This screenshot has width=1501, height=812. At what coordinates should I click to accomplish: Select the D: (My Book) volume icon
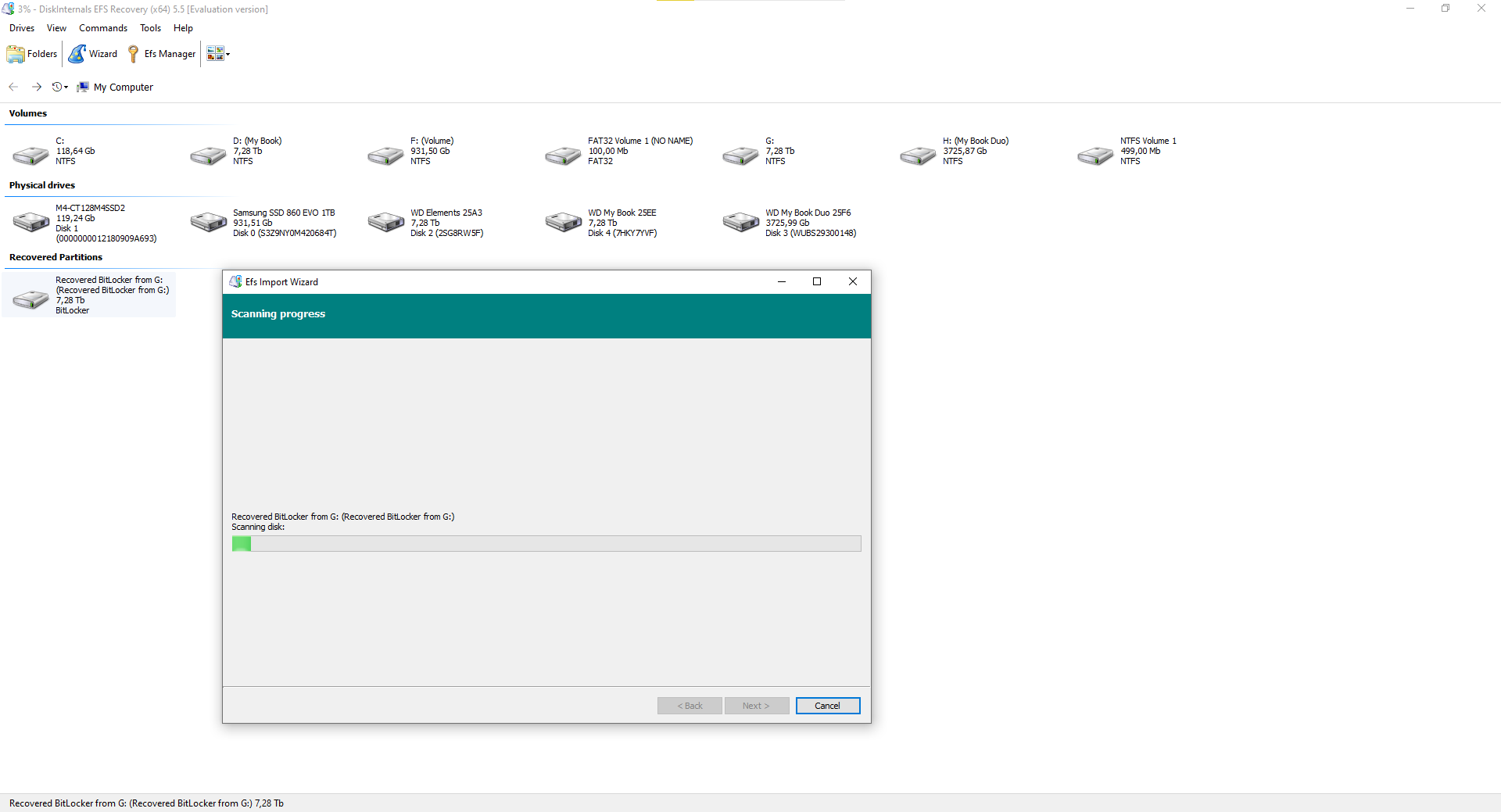(209, 156)
